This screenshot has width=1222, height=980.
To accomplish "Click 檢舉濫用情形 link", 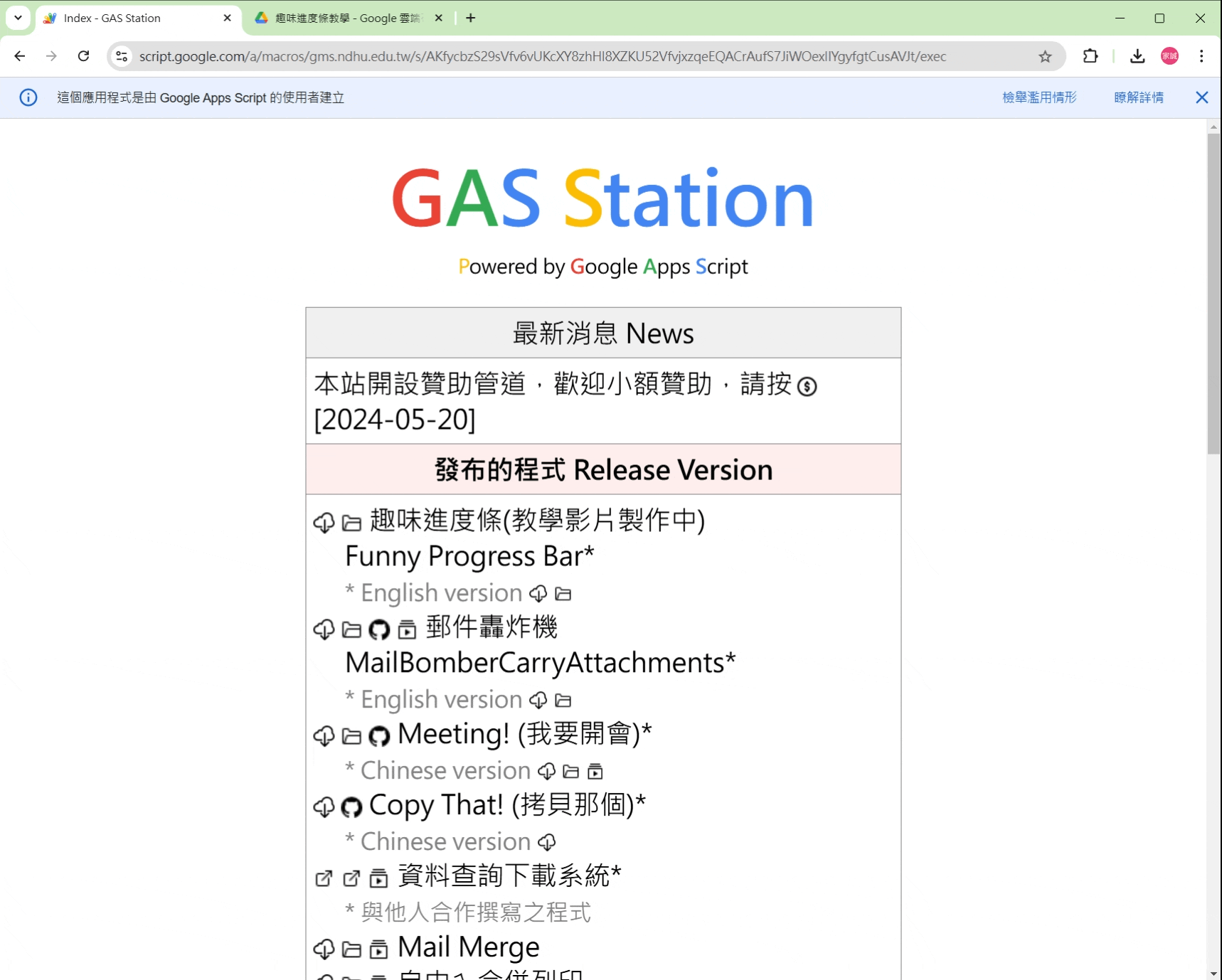I will (x=1040, y=97).
